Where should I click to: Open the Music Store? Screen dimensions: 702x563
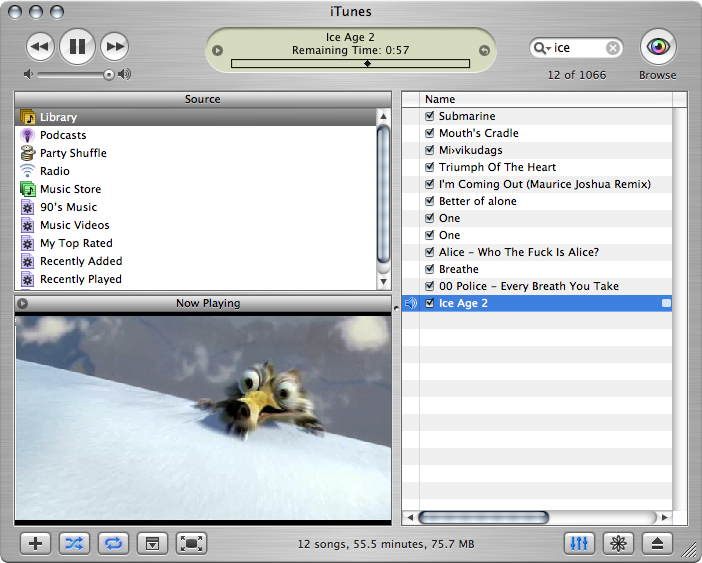click(x=197, y=189)
